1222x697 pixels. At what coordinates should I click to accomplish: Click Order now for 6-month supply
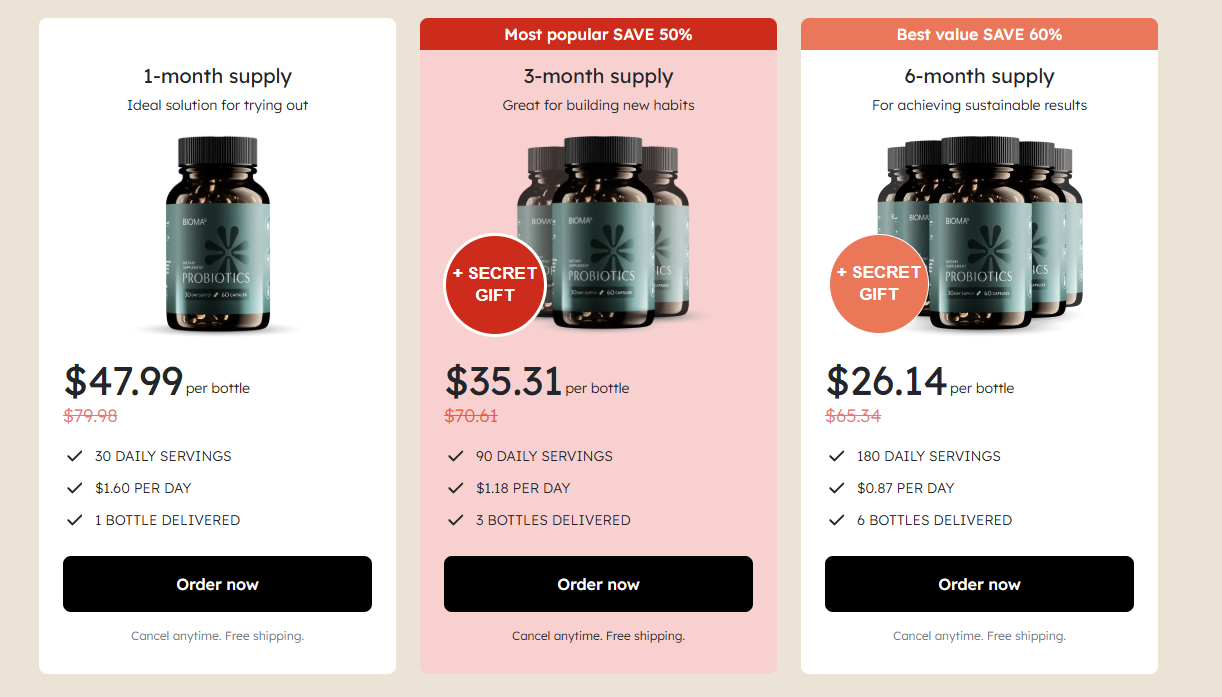tap(979, 584)
